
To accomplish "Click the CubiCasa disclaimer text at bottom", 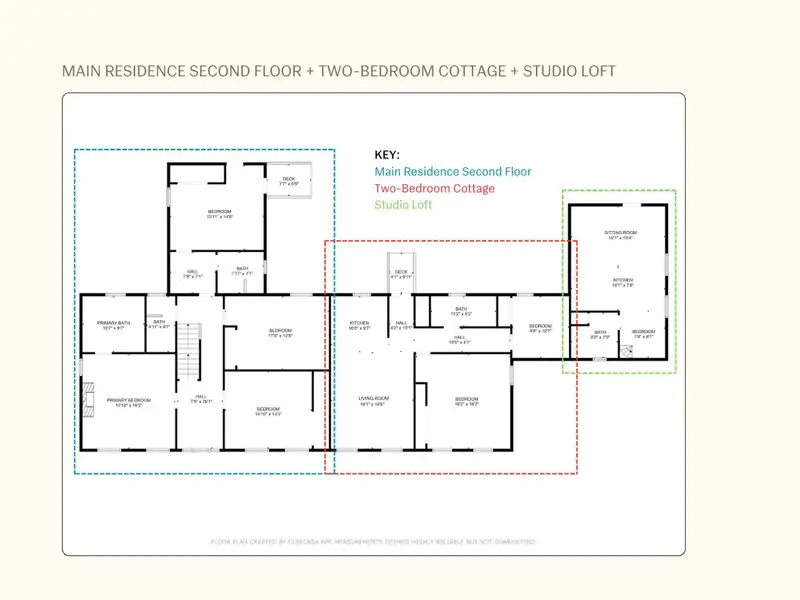I will click(373, 541).
